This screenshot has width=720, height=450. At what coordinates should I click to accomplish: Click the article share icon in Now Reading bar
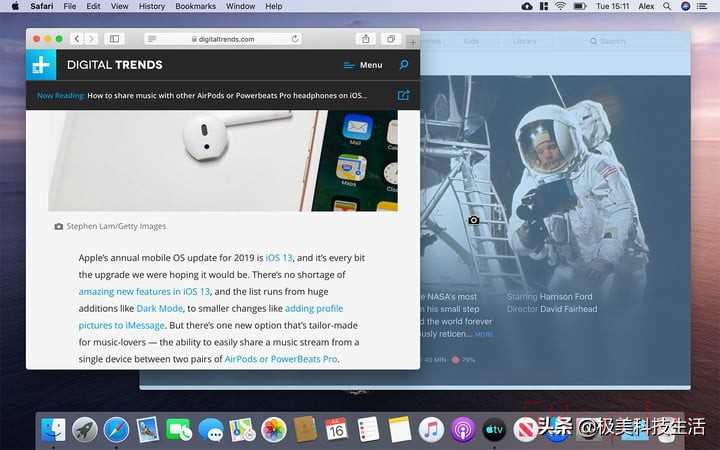pyautogui.click(x=403, y=96)
